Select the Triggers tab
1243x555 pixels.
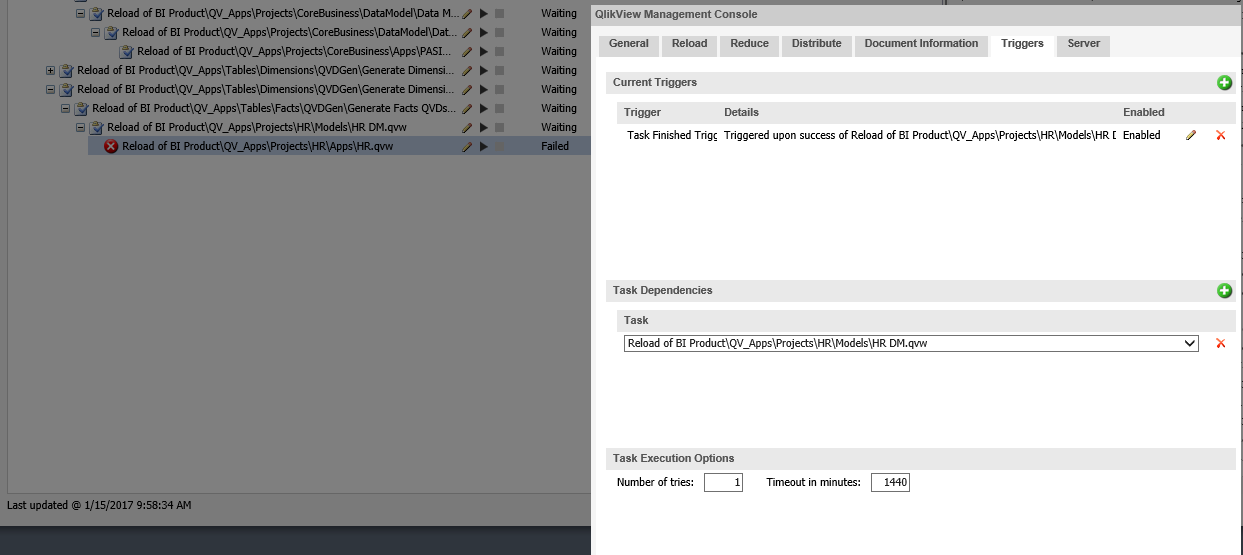click(1022, 44)
